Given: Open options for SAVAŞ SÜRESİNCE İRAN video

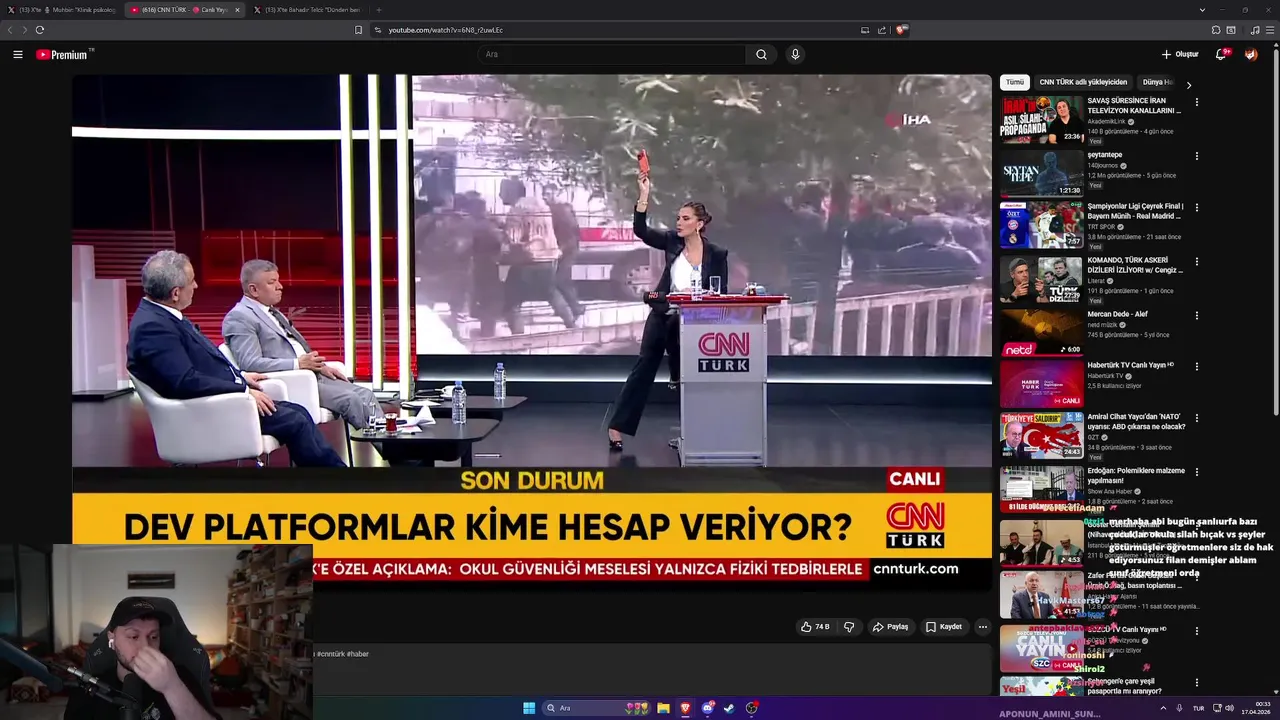Looking at the screenshot, I should coord(1196,102).
